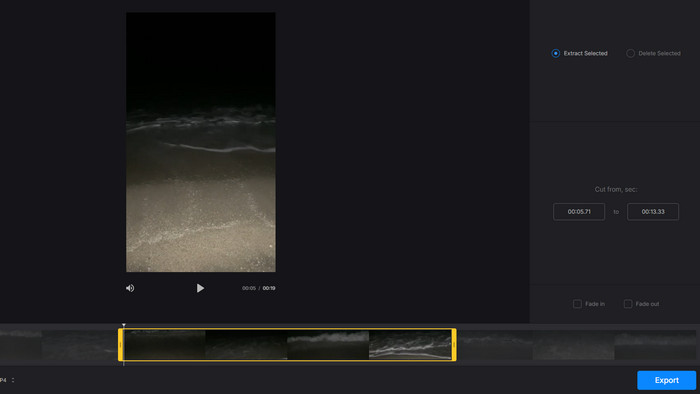The width and height of the screenshot is (700, 394).
Task: Enable the Fade out checkbox
Action: click(x=628, y=304)
